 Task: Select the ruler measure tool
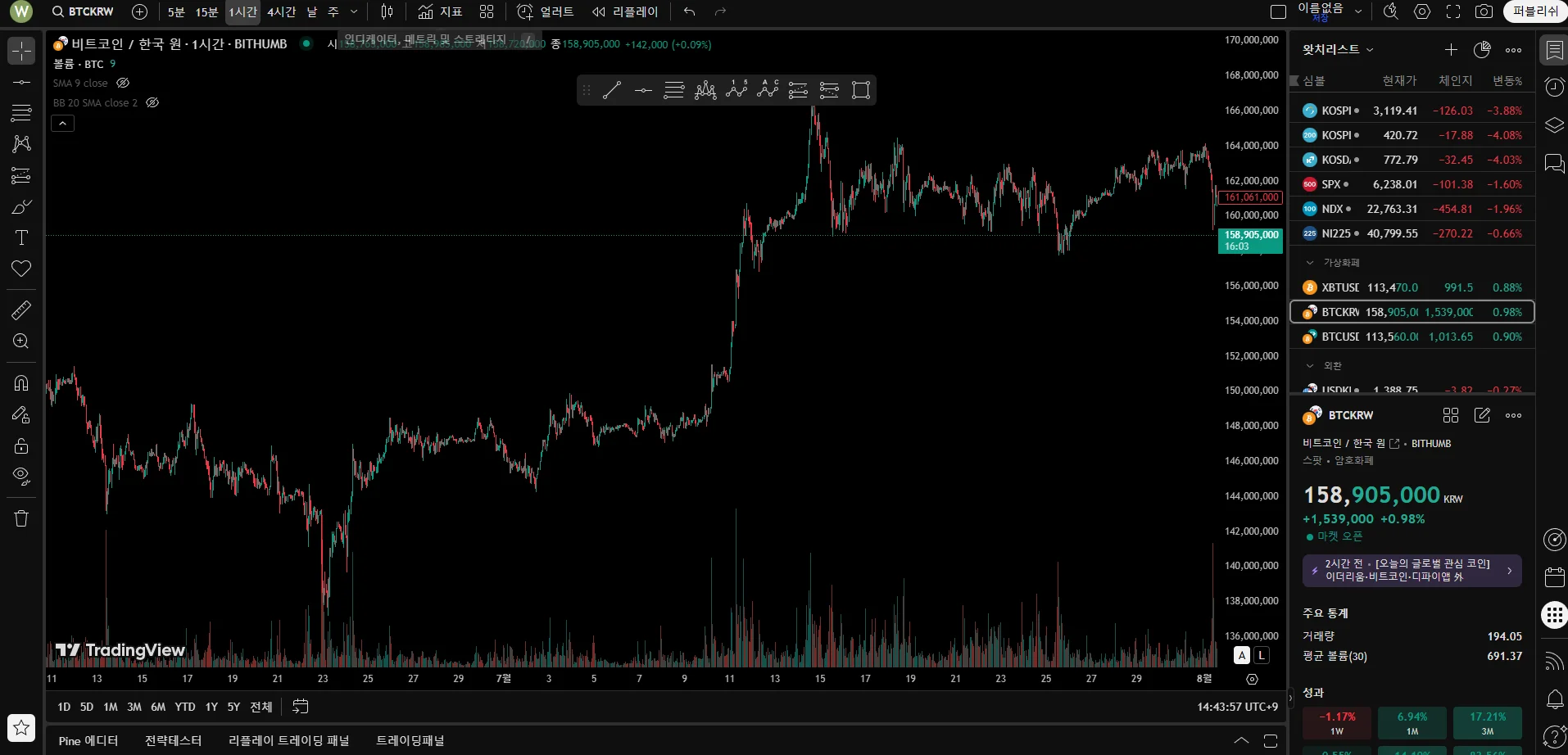pos(21,310)
